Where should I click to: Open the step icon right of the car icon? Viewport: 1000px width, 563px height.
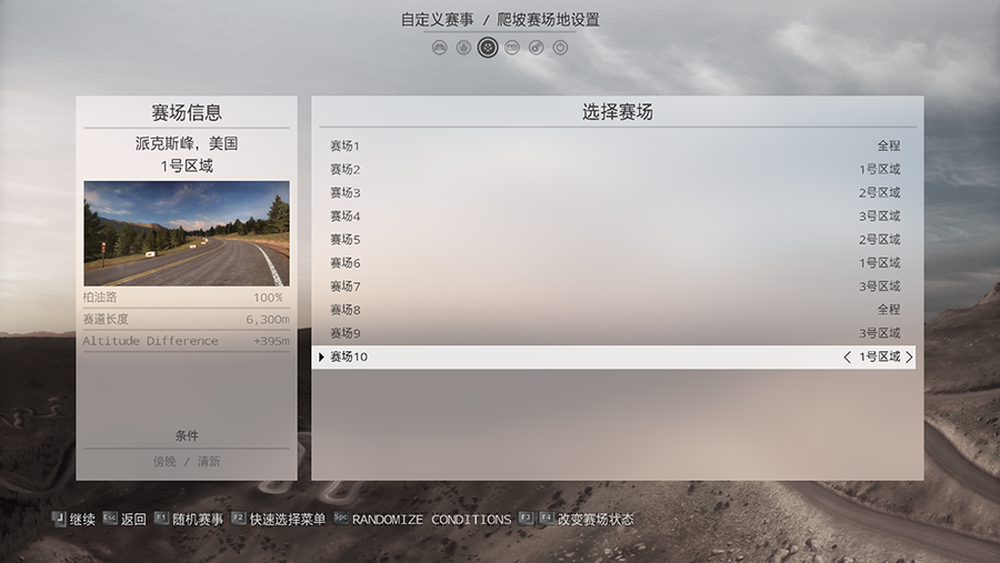[464, 47]
